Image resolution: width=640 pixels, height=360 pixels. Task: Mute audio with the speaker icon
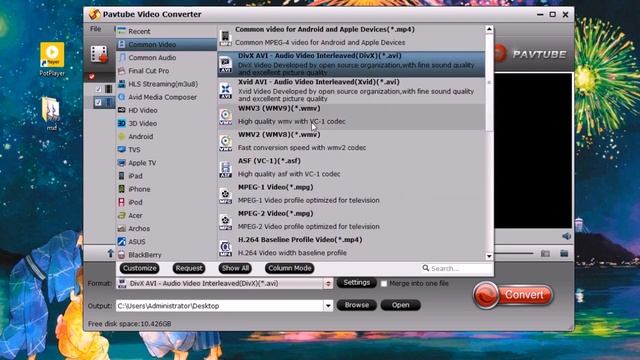(x=566, y=236)
